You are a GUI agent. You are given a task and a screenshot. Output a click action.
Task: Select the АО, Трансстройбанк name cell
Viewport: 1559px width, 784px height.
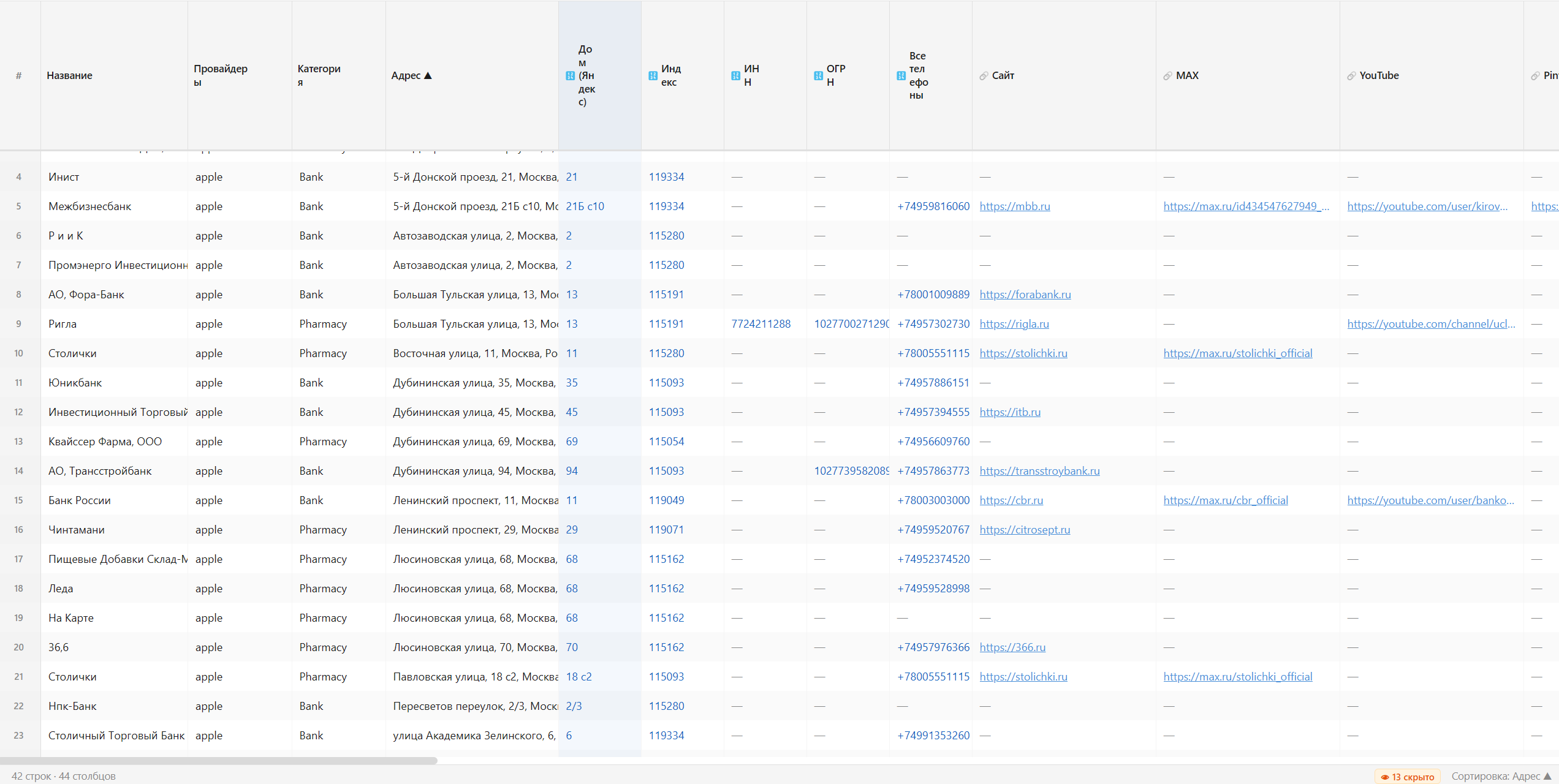pos(114,471)
